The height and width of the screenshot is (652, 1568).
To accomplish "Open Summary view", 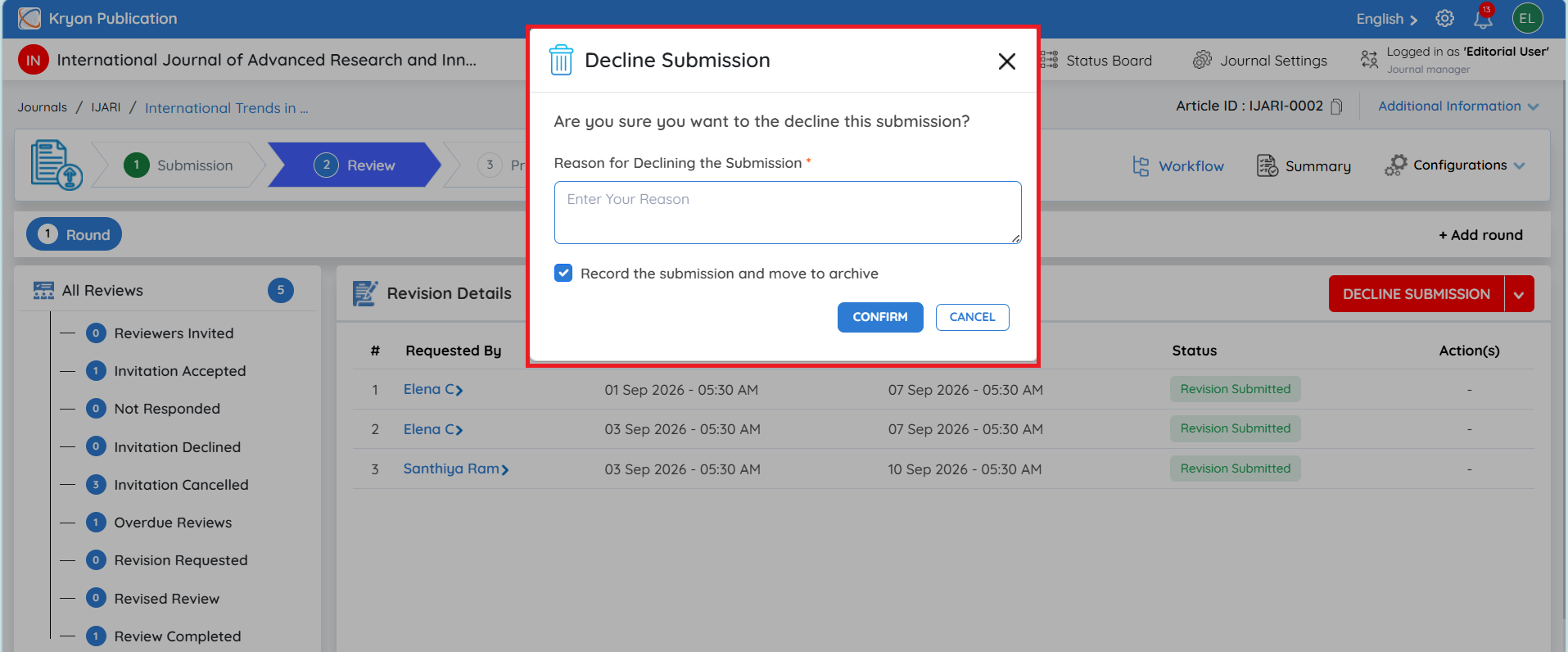I will pos(1304,166).
